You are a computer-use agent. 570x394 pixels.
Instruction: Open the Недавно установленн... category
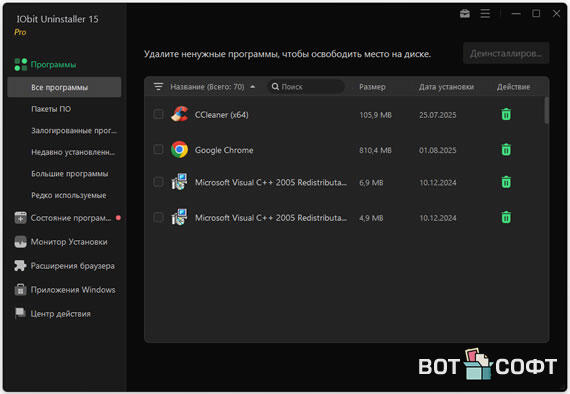73,152
